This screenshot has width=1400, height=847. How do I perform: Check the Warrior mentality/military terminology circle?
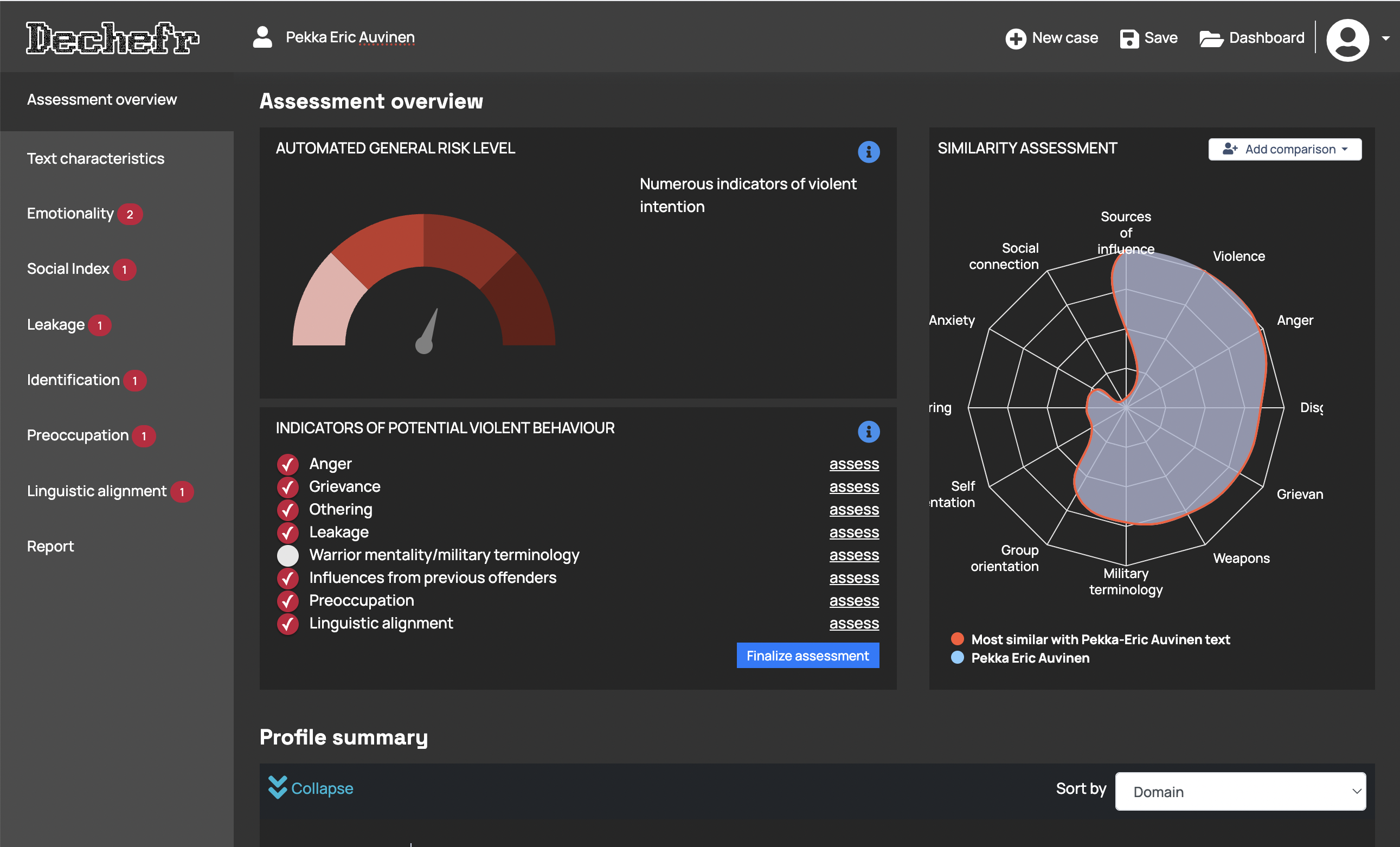(288, 555)
